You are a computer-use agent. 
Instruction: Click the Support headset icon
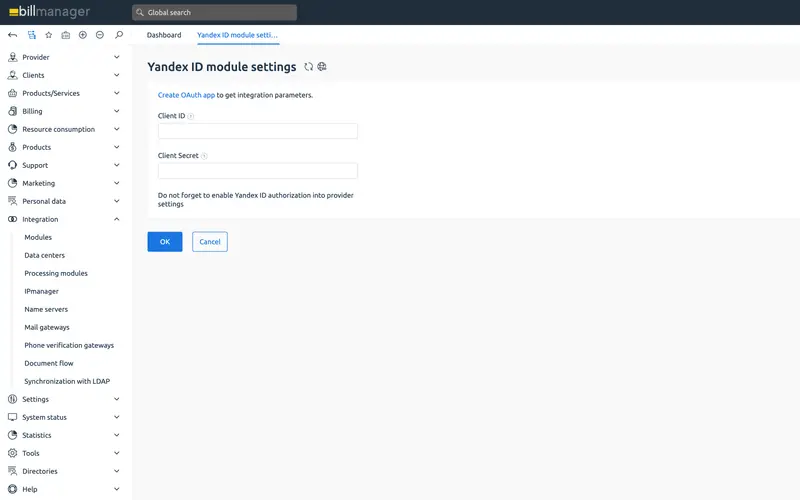pyautogui.click(x=13, y=165)
